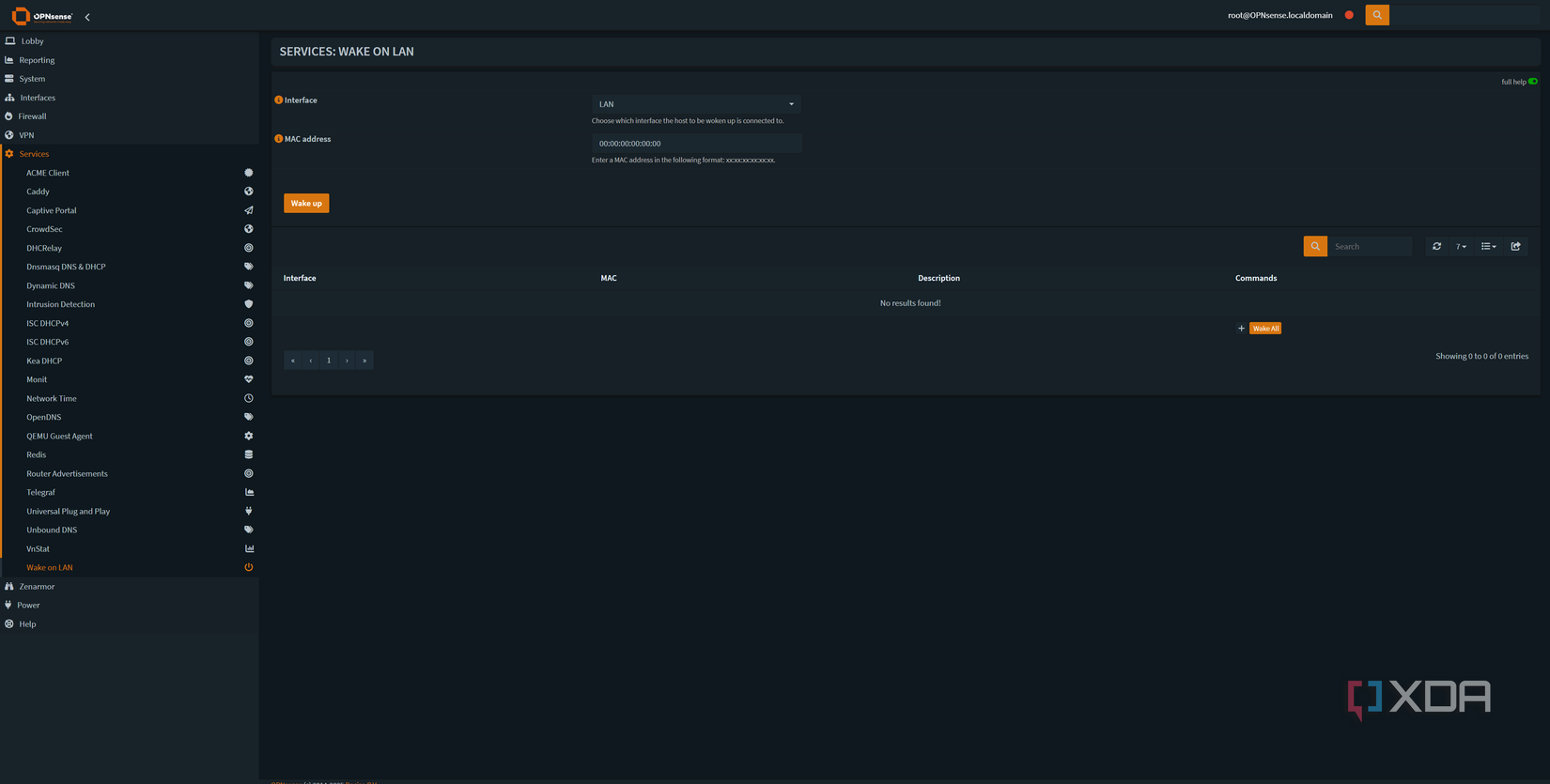Click the power icon beside Wake on LAN

(x=249, y=567)
